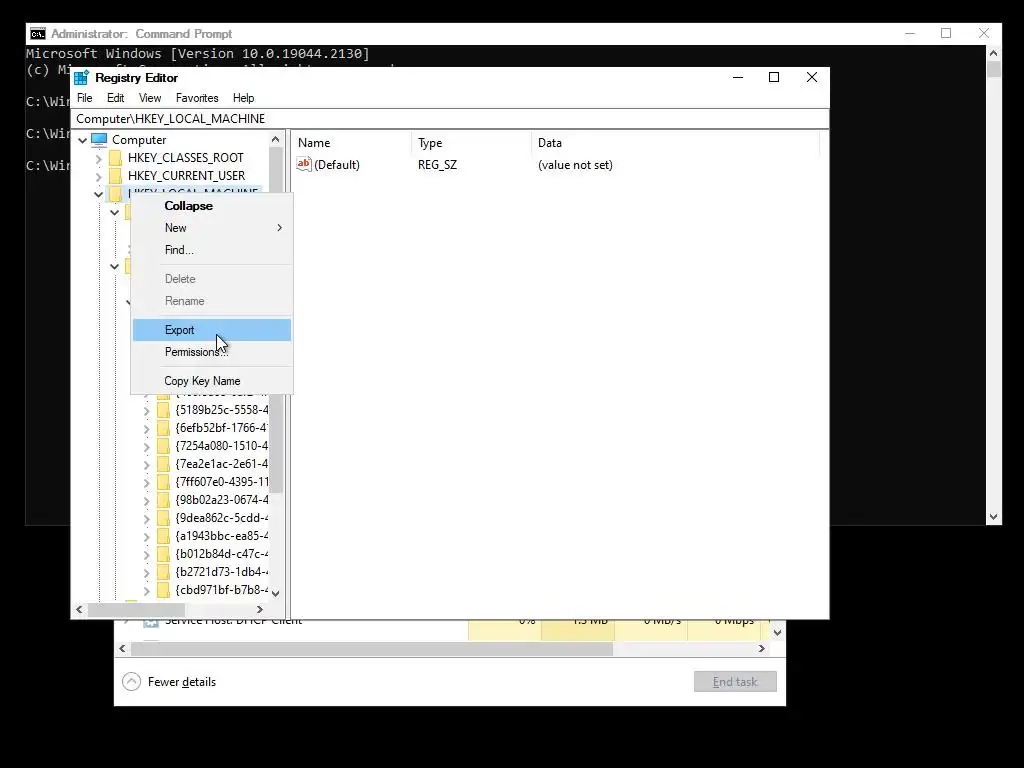Expand the {6efb52bf-1766-4 key
1024x768 pixels.
146,428
